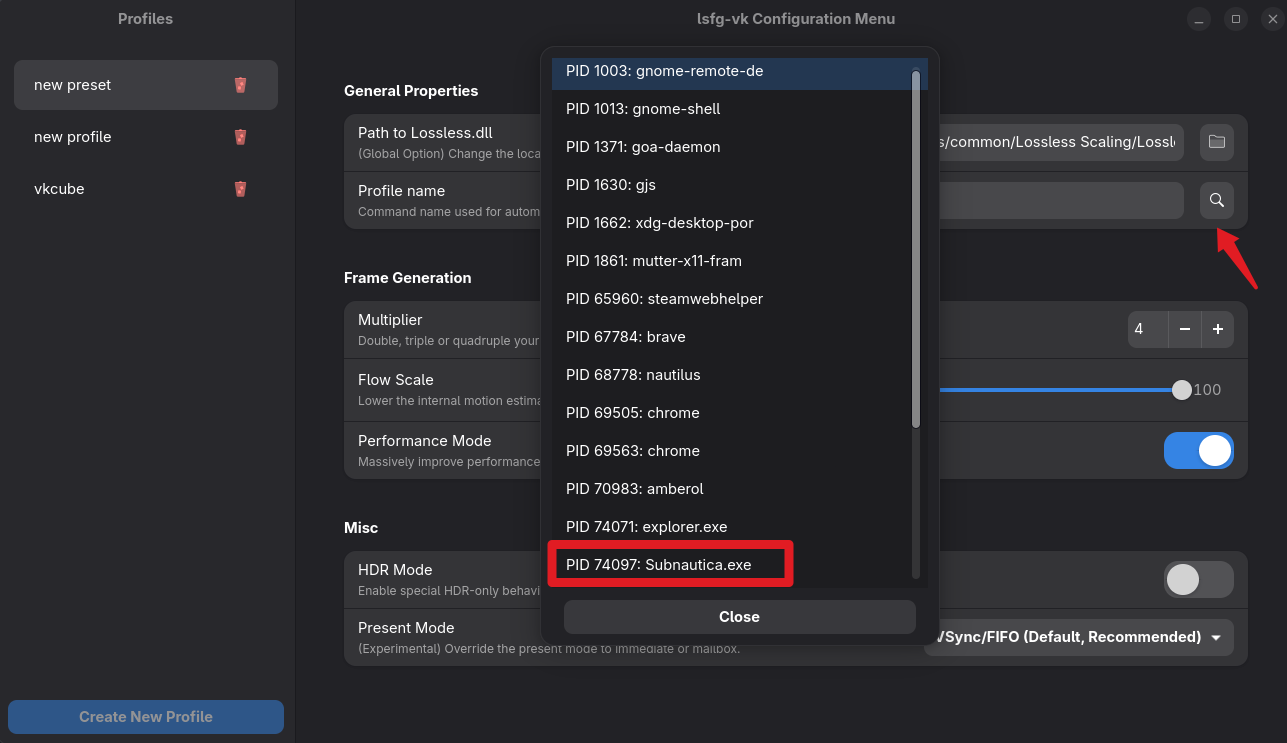The height and width of the screenshot is (743, 1287).
Task: Click the process list scrollbar
Action: pyautogui.click(x=916, y=248)
